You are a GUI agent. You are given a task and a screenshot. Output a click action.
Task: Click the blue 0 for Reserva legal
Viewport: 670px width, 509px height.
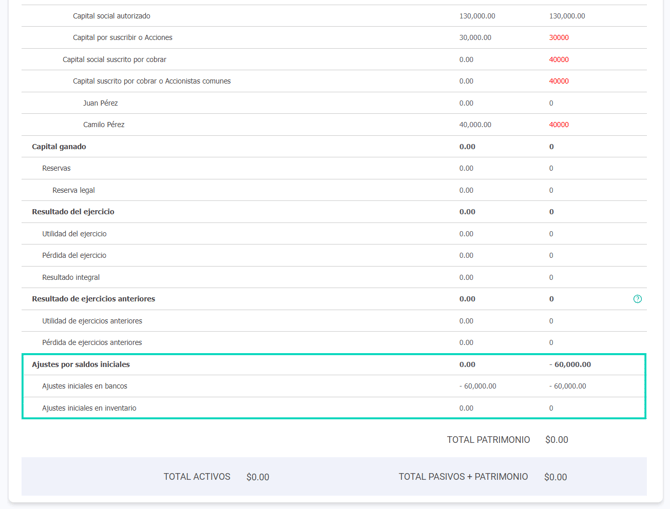pyautogui.click(x=551, y=190)
